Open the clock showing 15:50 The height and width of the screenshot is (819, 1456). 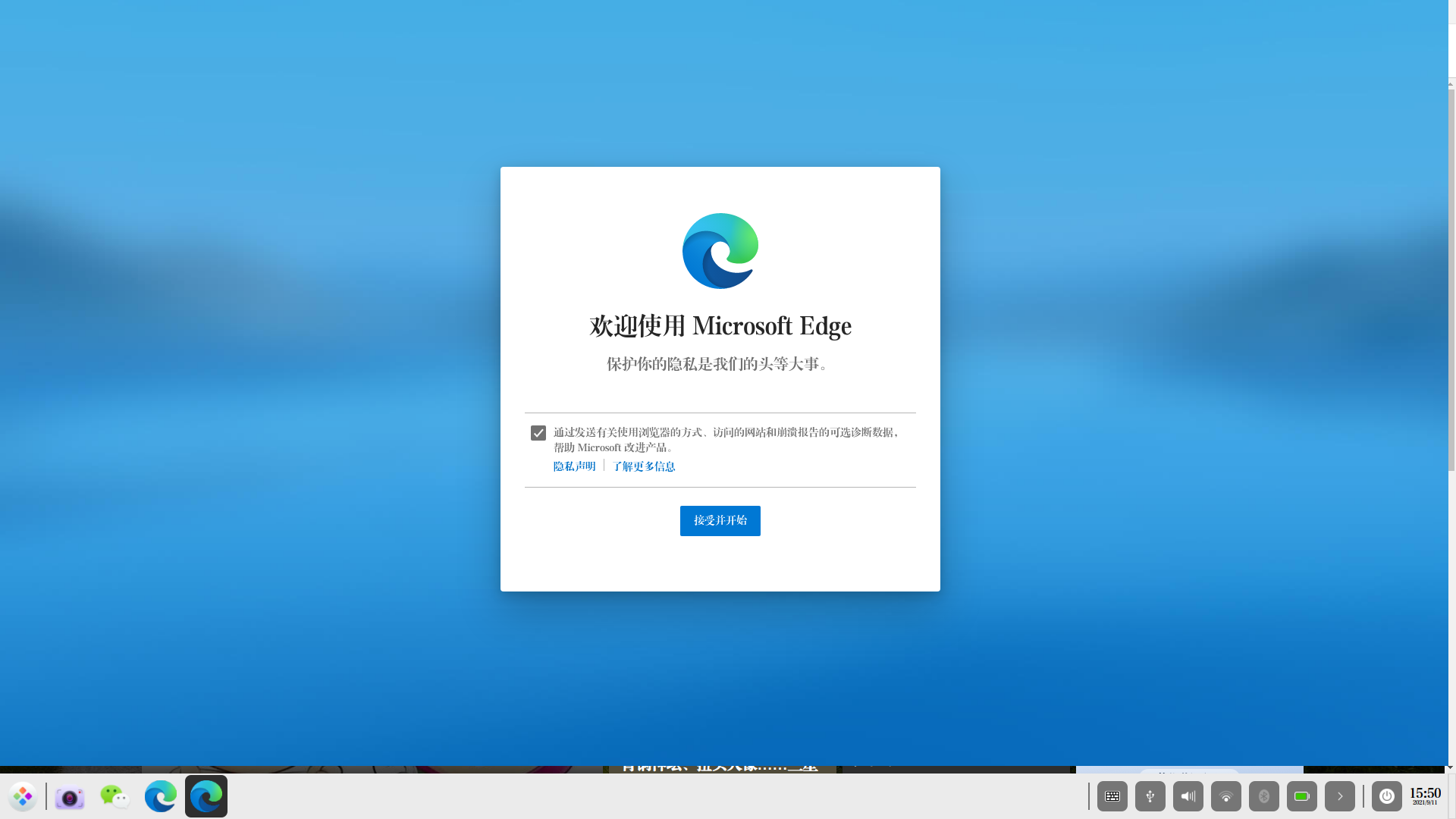pyautogui.click(x=1425, y=795)
